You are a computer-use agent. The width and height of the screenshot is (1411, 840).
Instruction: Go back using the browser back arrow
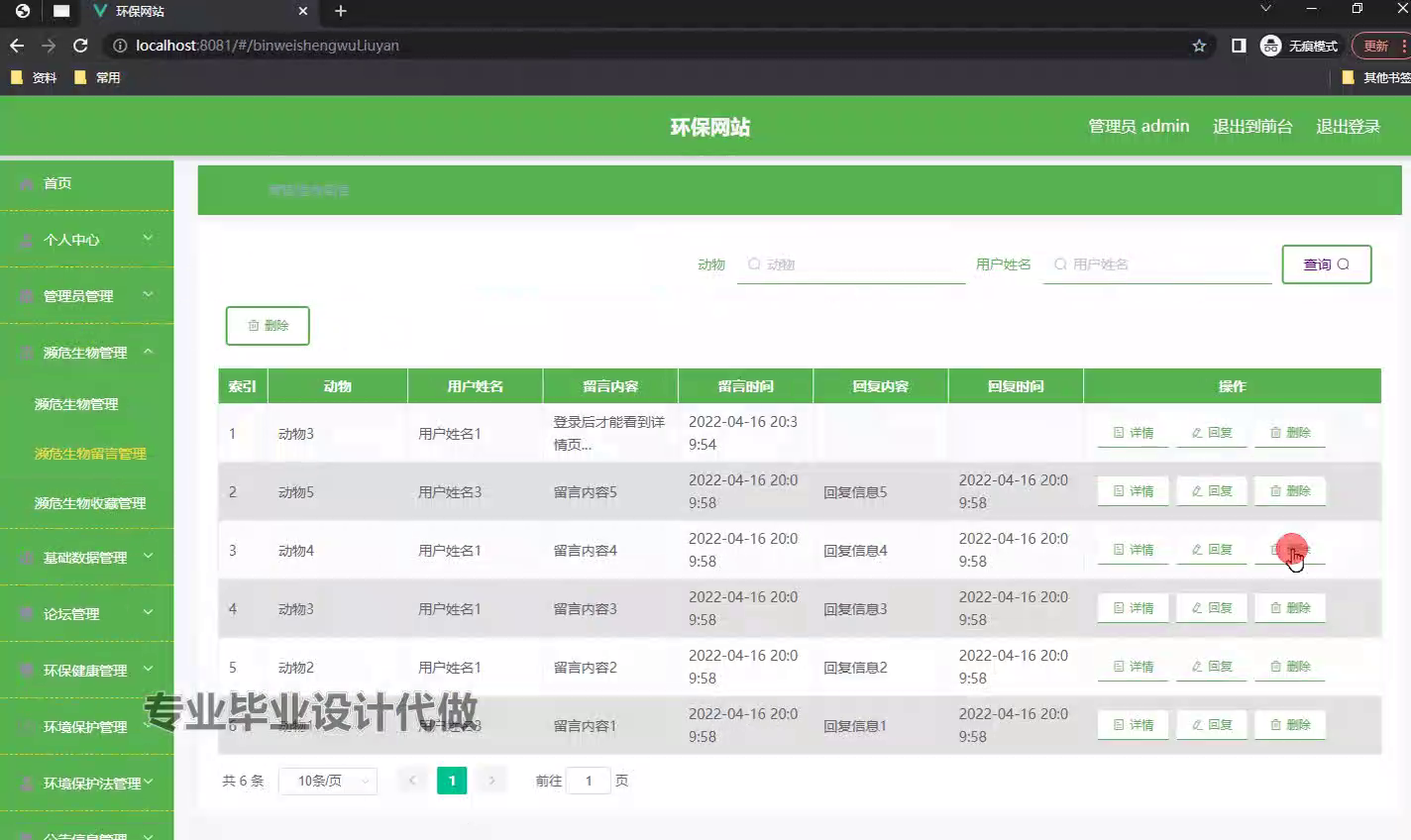pyautogui.click(x=17, y=46)
